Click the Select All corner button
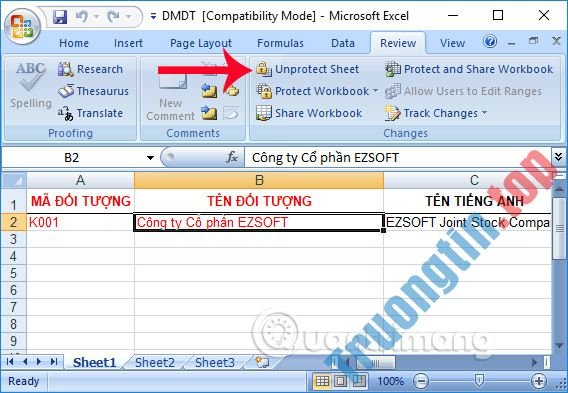Image resolution: width=568 pixels, height=393 pixels. tap(14, 180)
